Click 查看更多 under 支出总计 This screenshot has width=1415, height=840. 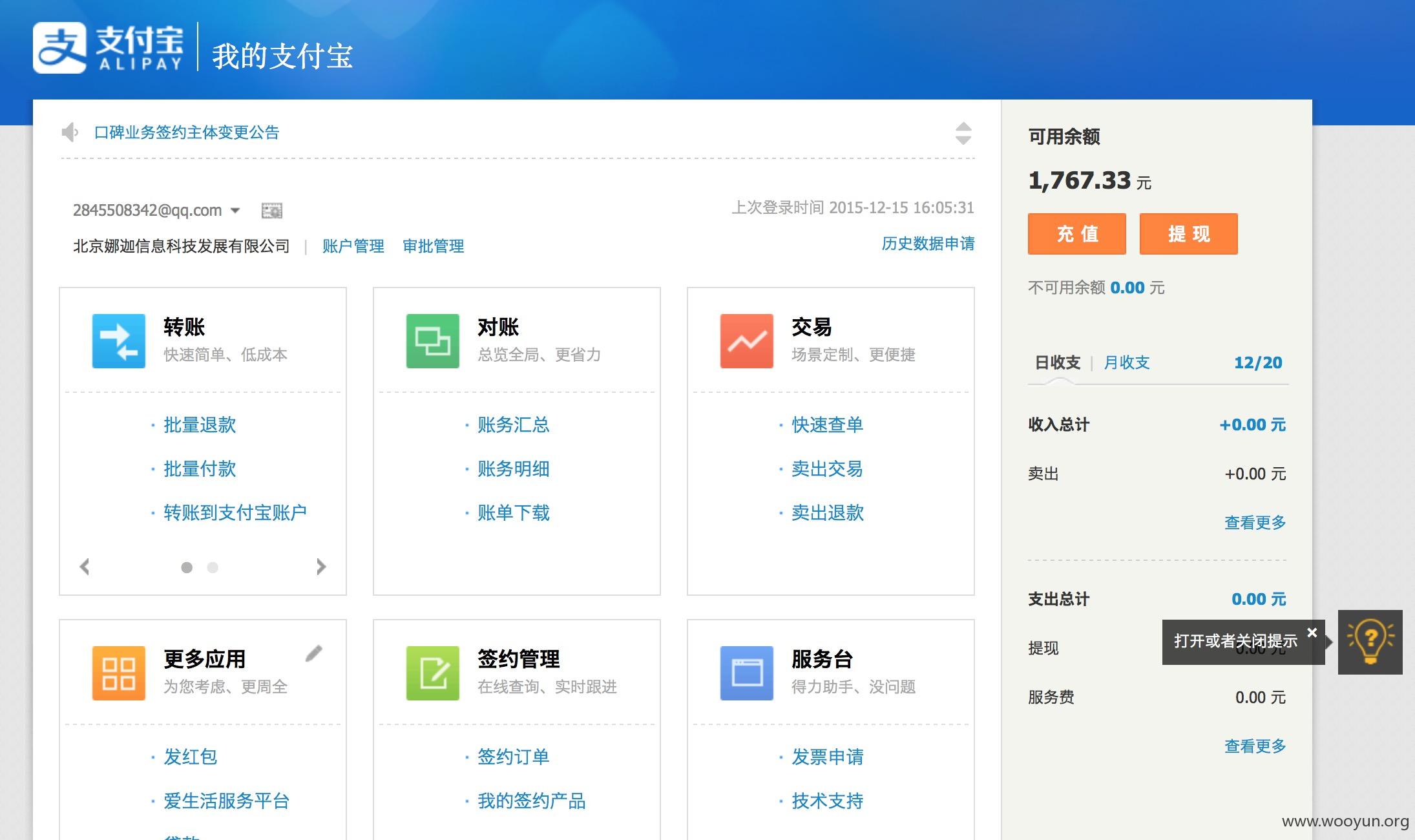(x=1255, y=746)
